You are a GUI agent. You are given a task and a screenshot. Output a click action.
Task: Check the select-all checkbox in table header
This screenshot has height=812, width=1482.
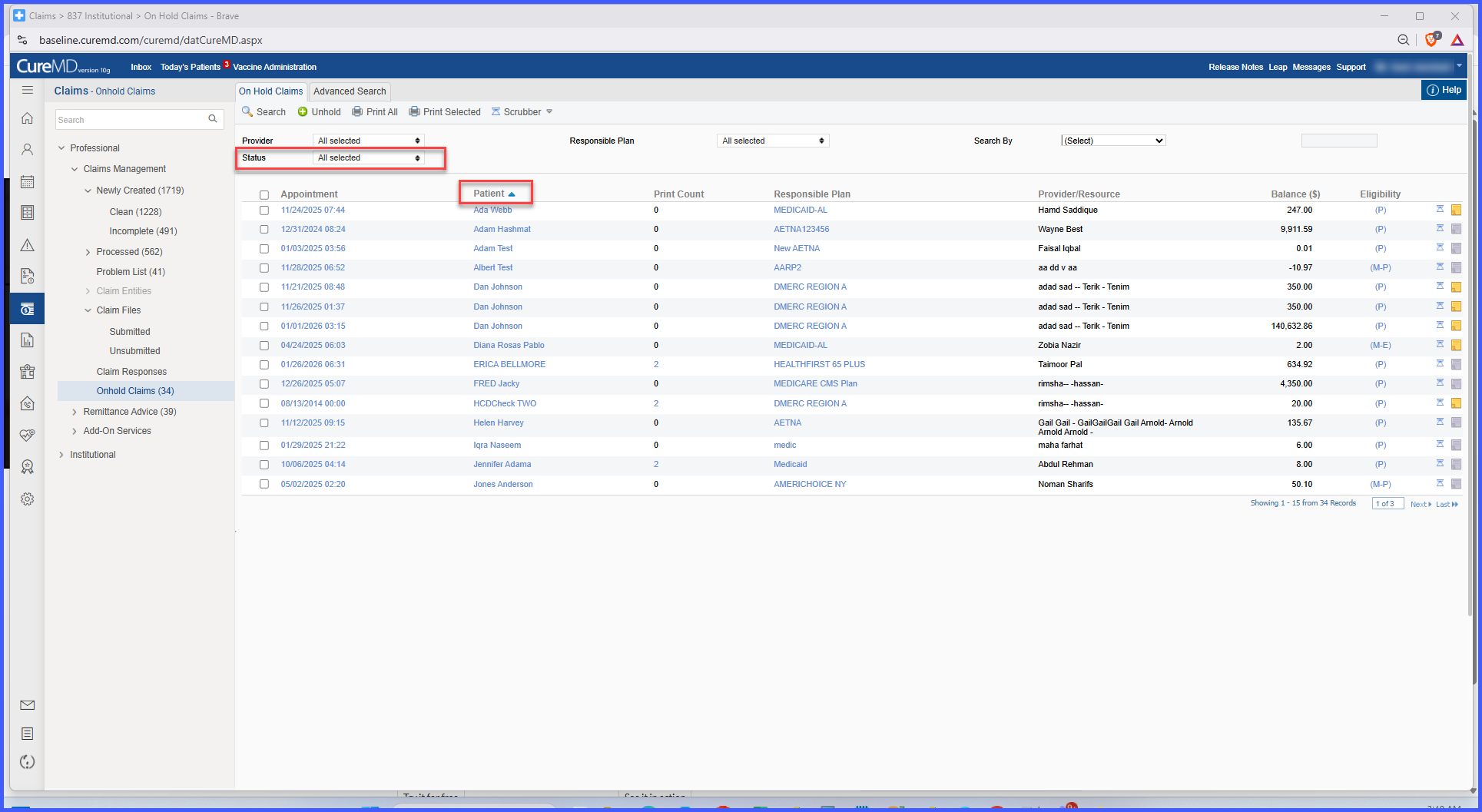[x=264, y=195]
